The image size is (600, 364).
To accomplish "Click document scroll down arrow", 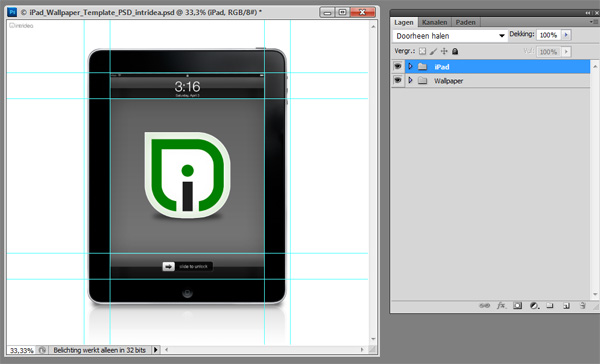I will pyautogui.click(x=373, y=339).
